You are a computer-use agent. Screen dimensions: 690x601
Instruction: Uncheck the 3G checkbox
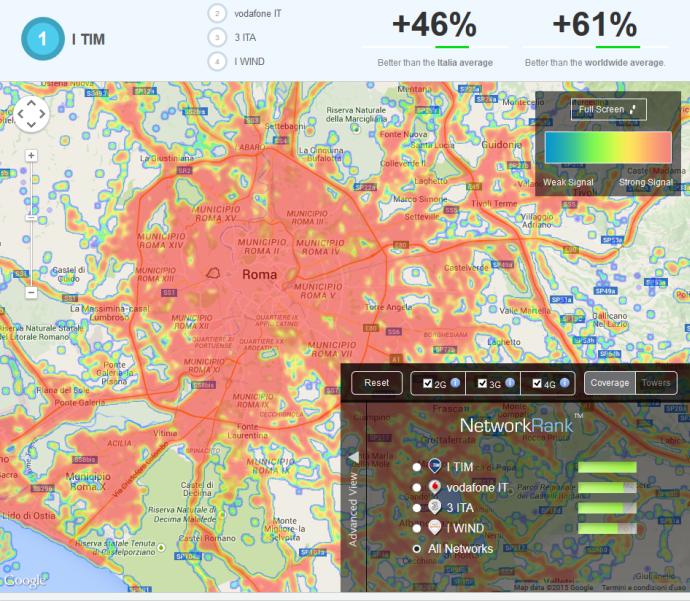click(x=482, y=383)
